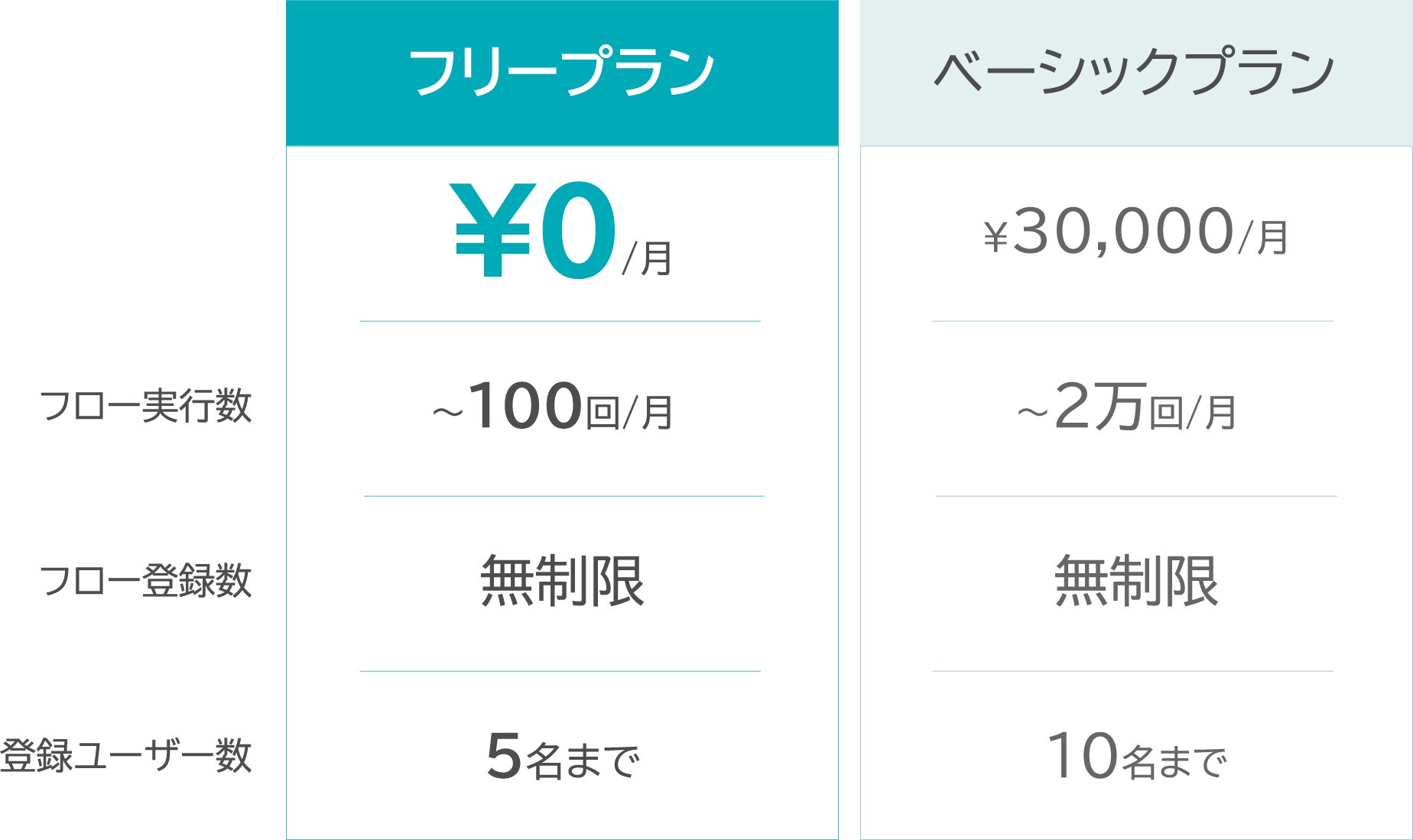This screenshot has height=840, width=1413.
Task: Click the large 5 digit in Free plan
Action: click(x=504, y=755)
